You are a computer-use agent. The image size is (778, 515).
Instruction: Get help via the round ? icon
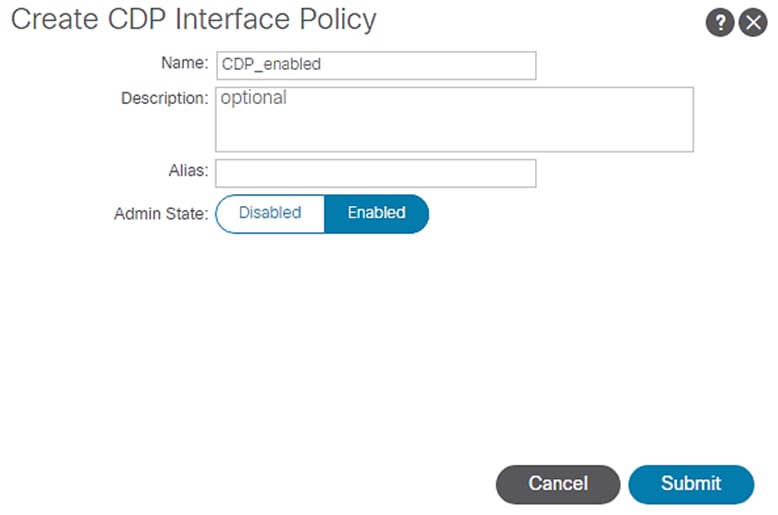click(x=720, y=24)
